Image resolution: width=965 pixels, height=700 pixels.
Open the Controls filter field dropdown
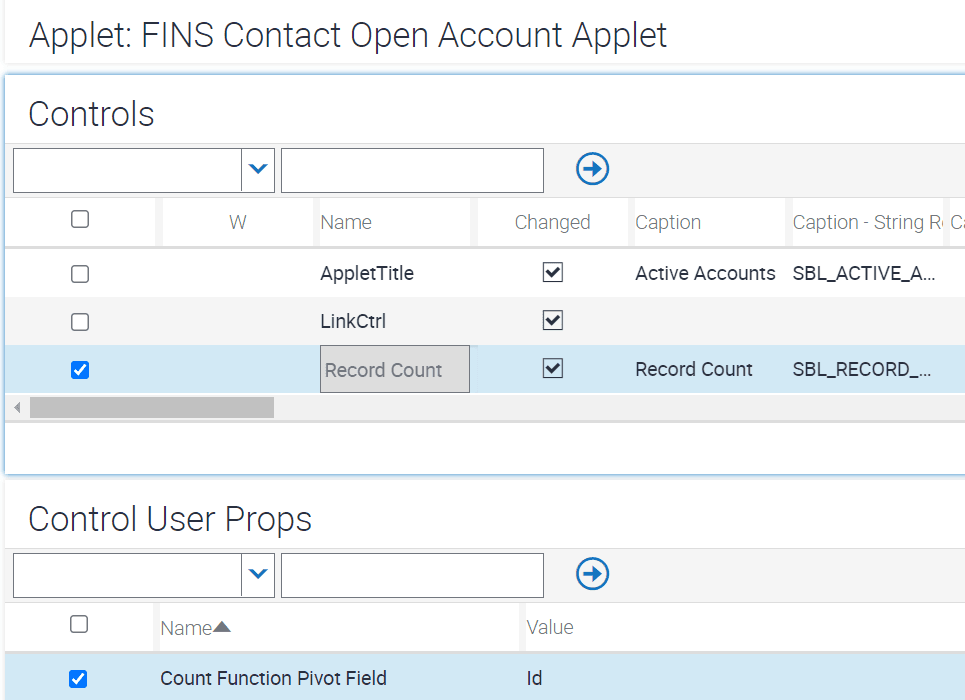pos(258,170)
